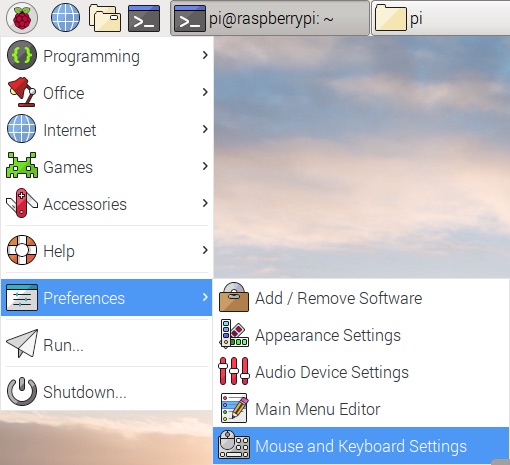Click the Shutdown power icon
This screenshot has height=465, width=510.
(x=22, y=391)
